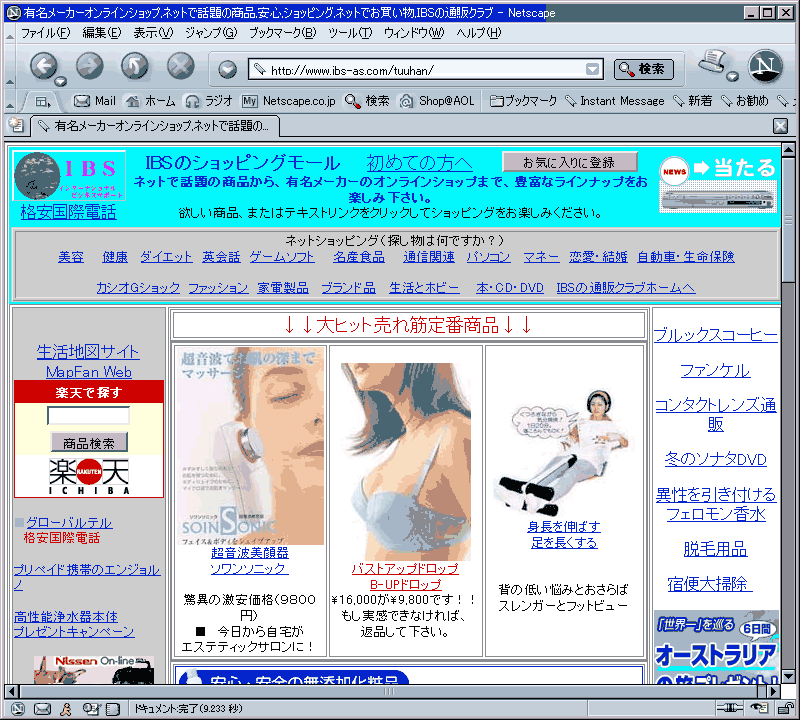Open the 生活地図サイト link

[88, 352]
